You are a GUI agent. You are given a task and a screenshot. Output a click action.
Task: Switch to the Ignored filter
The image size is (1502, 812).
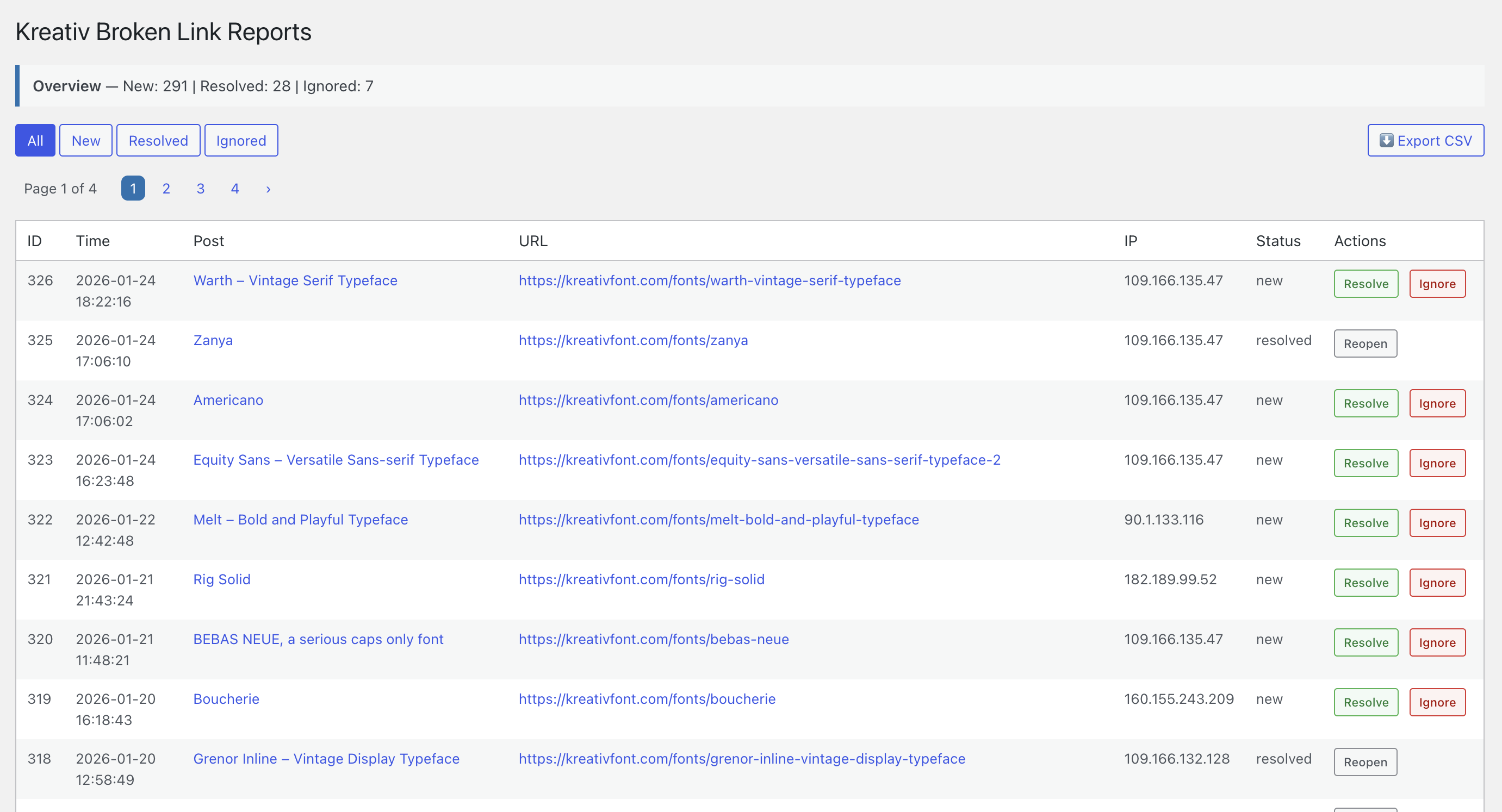click(x=241, y=140)
